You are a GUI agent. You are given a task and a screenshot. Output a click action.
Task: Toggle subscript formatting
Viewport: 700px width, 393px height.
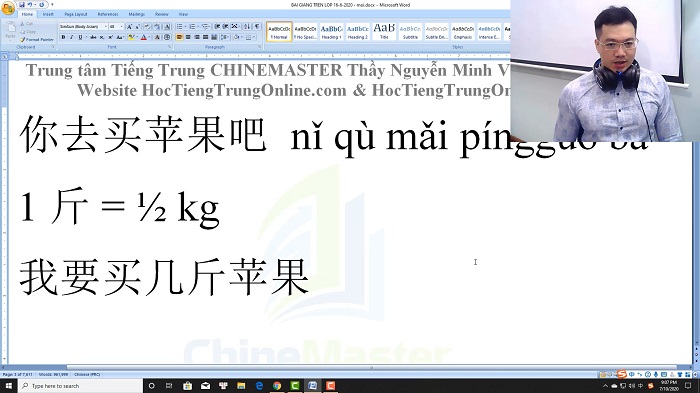point(102,37)
